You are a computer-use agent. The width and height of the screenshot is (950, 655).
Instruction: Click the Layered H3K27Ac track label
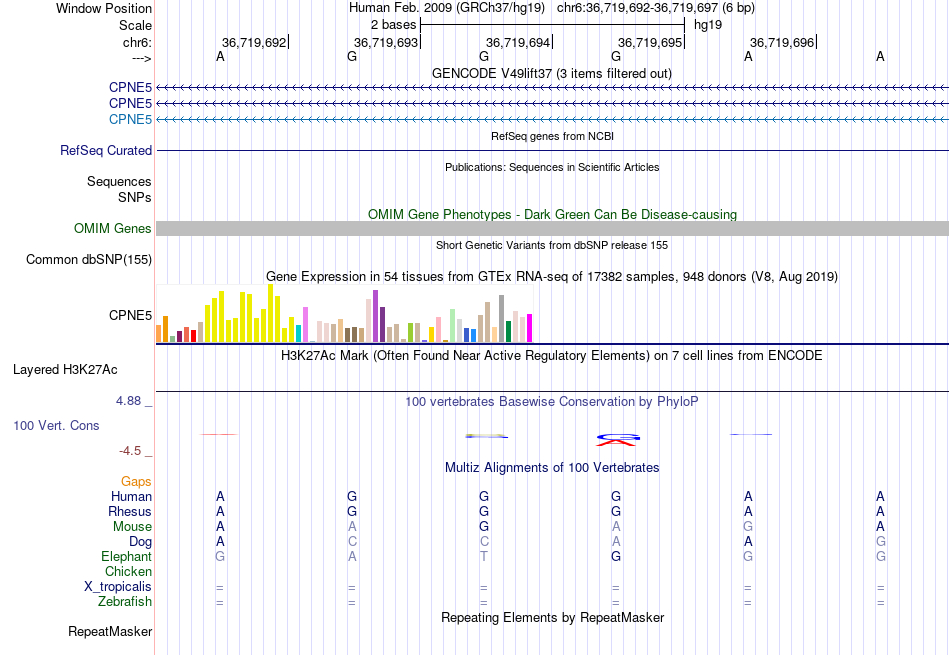(x=65, y=370)
